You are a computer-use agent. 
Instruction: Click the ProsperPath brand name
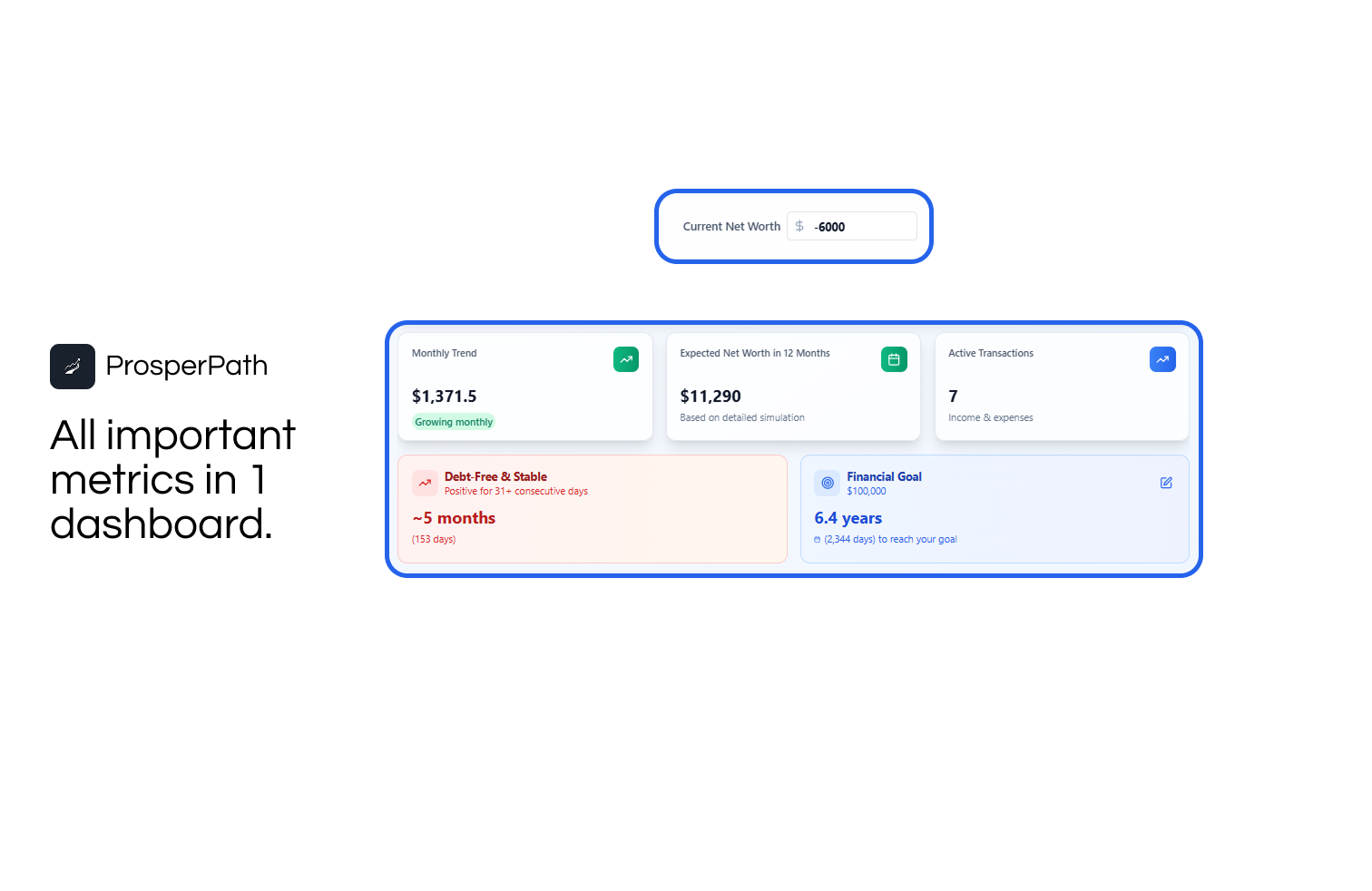coord(187,366)
